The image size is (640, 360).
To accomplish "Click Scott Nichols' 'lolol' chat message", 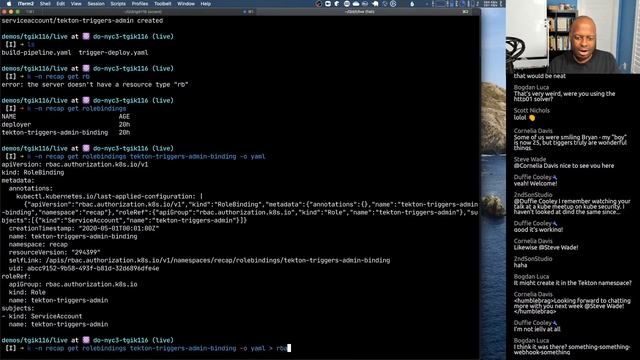I will pyautogui.click(x=524, y=118).
